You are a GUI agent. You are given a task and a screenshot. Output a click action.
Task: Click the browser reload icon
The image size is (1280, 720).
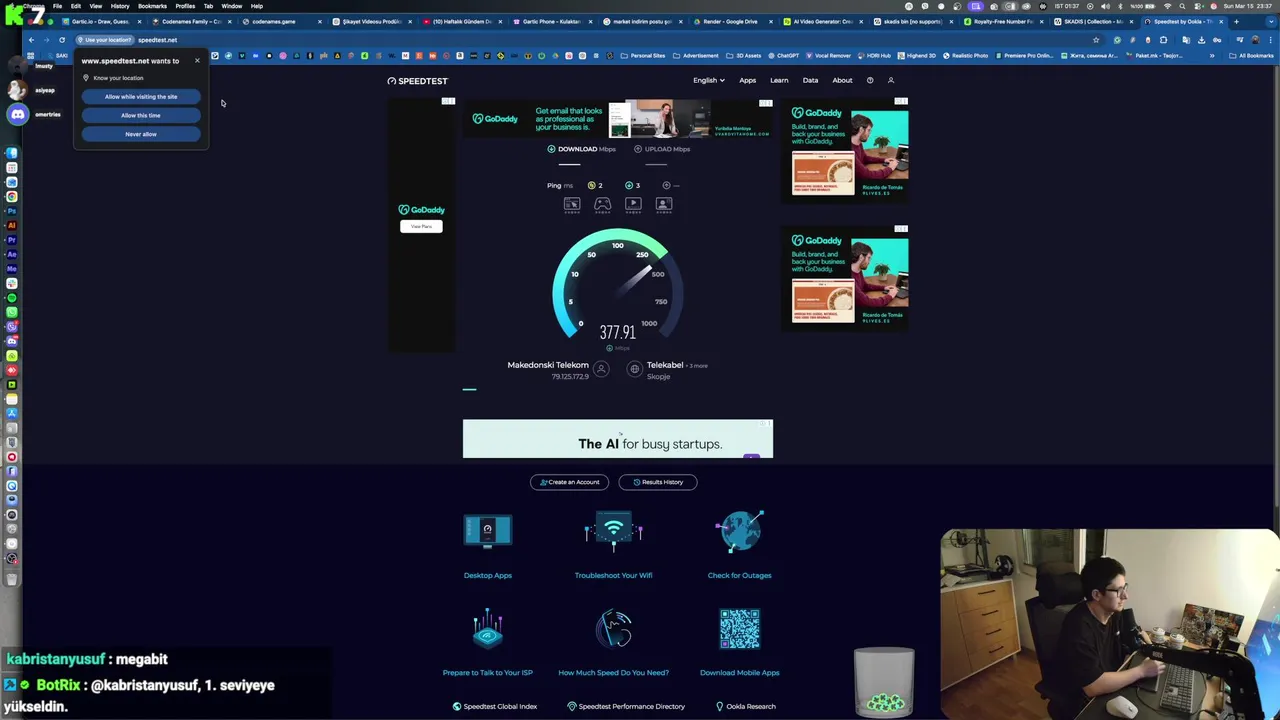(61, 40)
